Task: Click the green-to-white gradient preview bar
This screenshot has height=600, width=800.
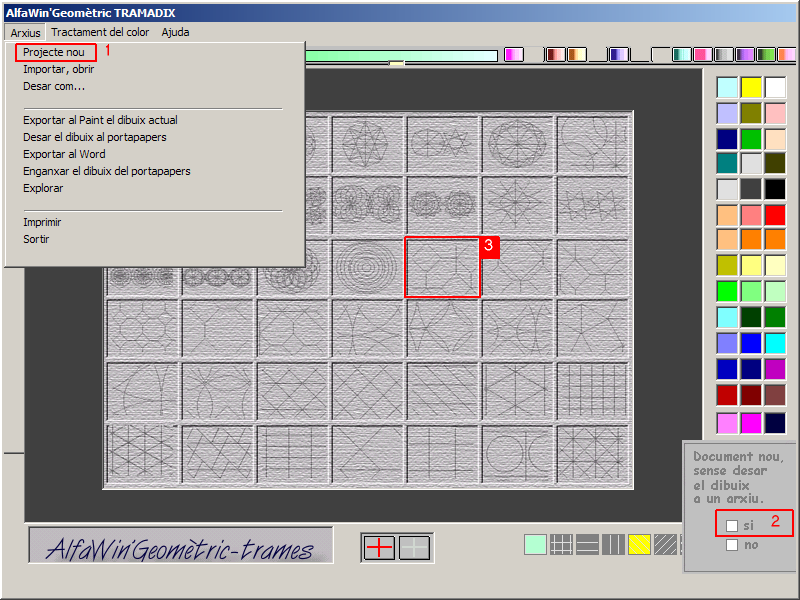Action: point(402,55)
